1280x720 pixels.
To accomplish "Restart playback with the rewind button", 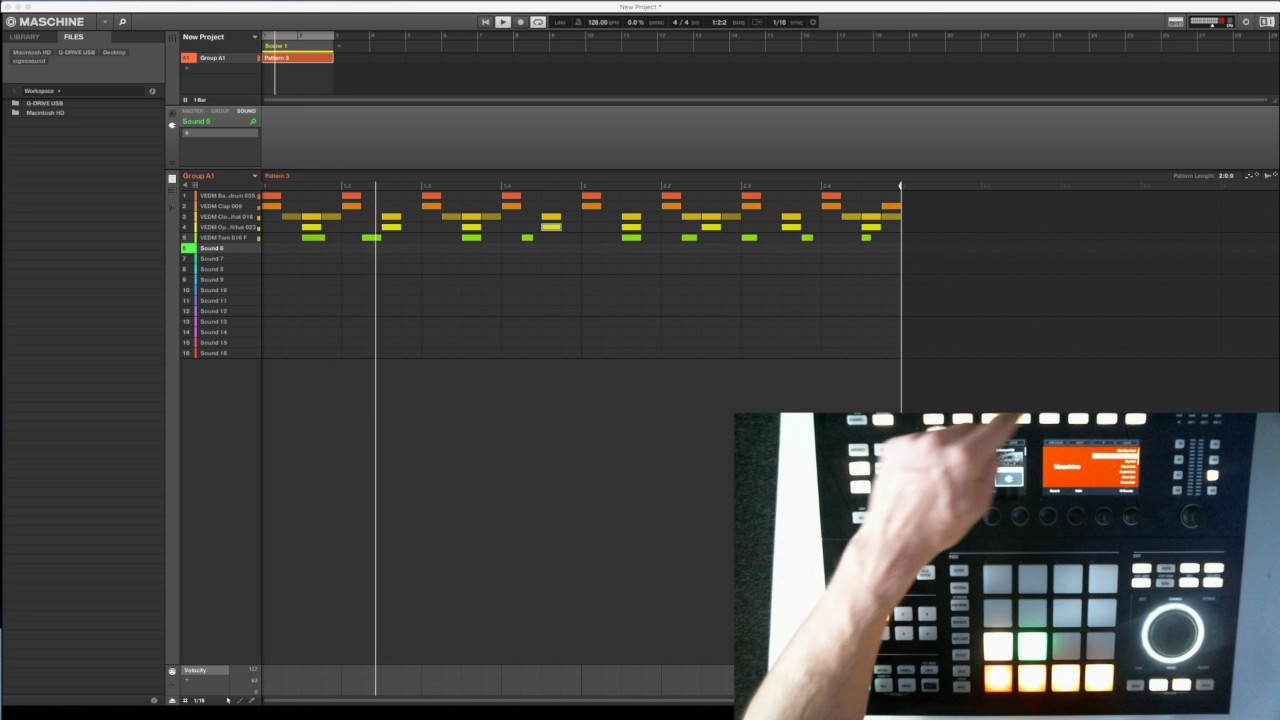I will [x=485, y=22].
